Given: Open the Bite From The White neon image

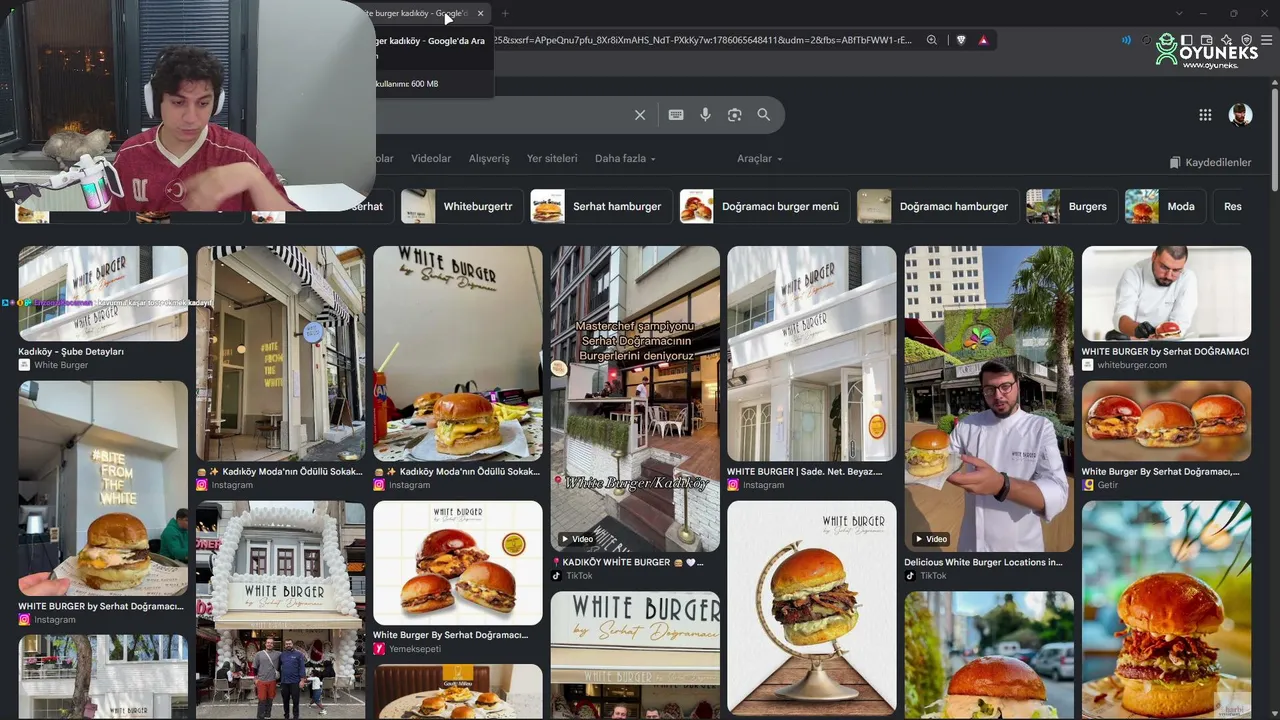Looking at the screenshot, I should pos(103,488).
